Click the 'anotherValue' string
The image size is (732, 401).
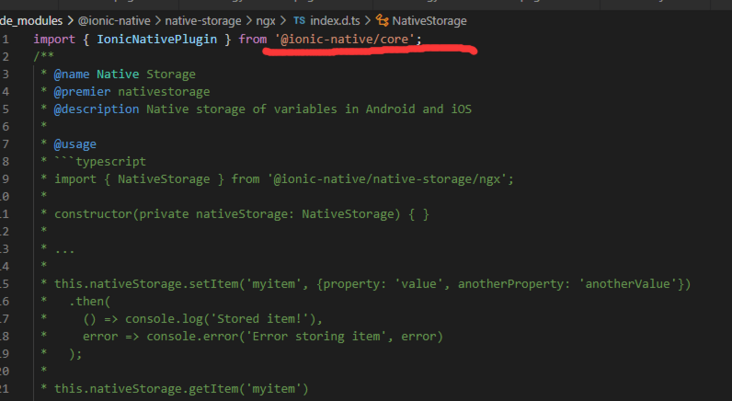(x=628, y=284)
